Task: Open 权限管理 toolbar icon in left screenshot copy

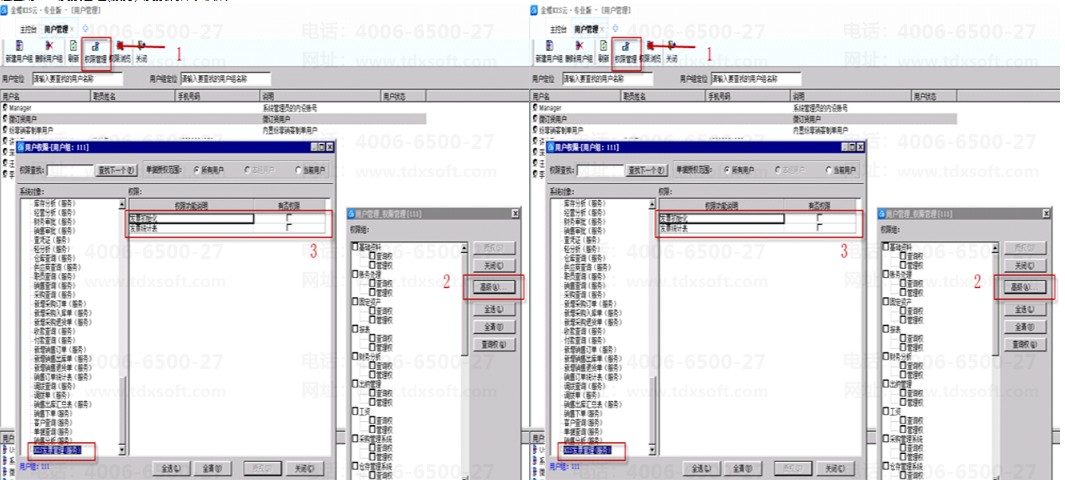Action: click(x=95, y=52)
